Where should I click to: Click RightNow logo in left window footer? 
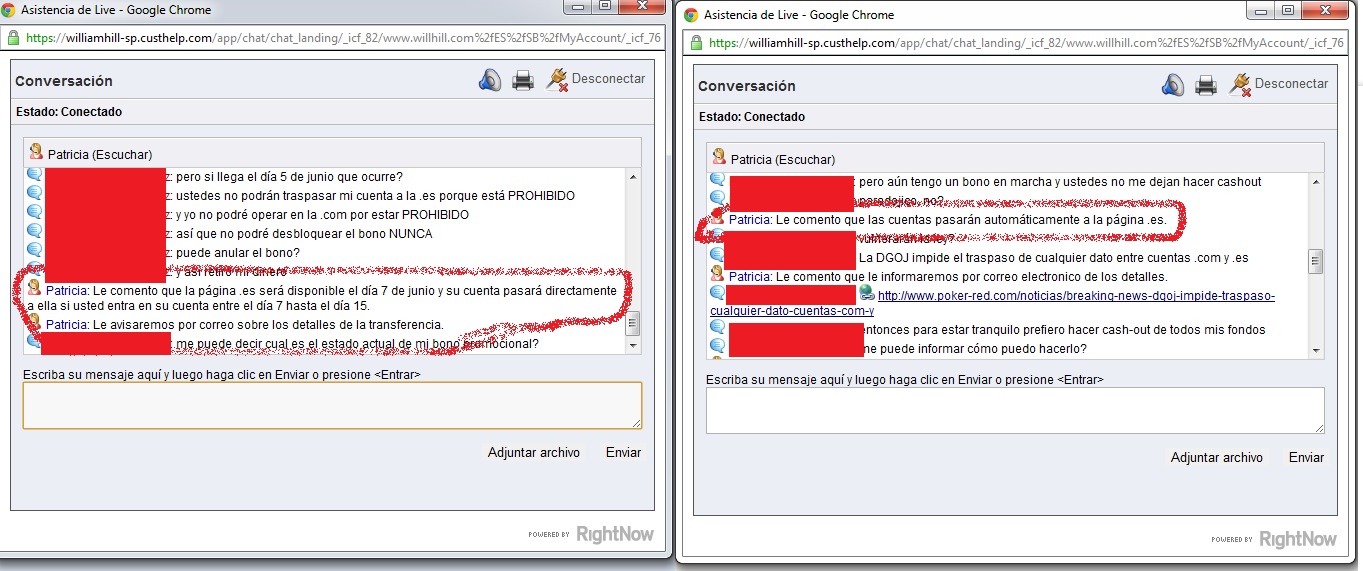tap(615, 534)
